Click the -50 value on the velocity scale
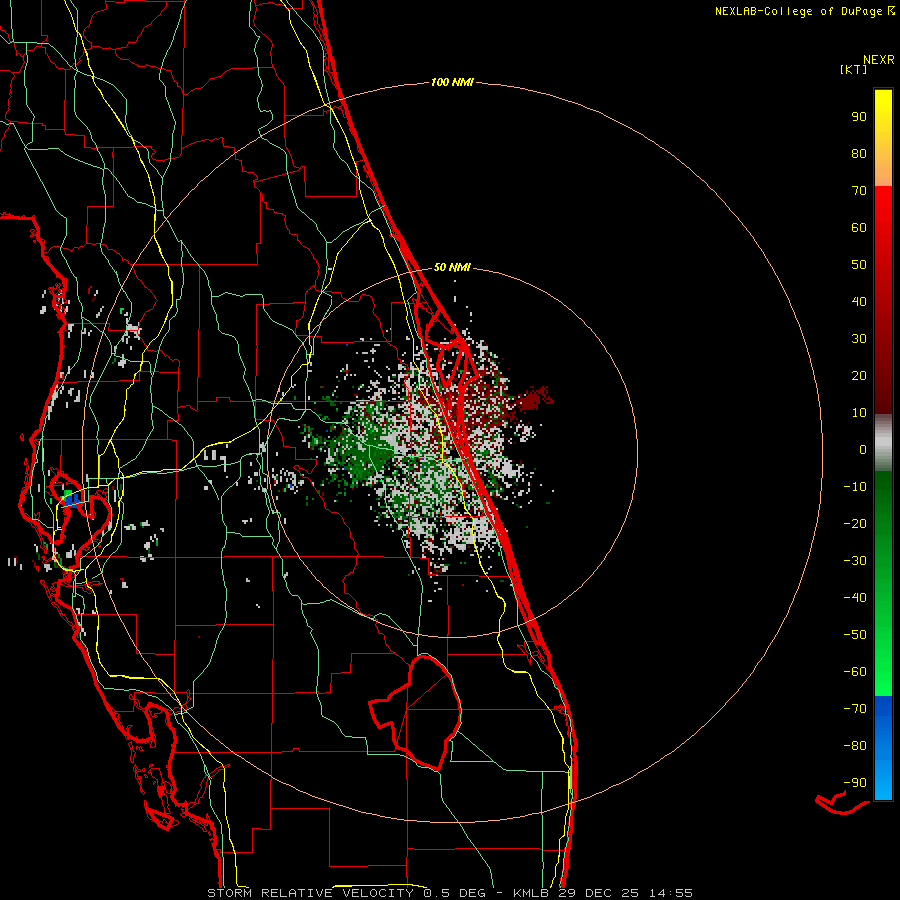900x900 pixels. pos(855,635)
